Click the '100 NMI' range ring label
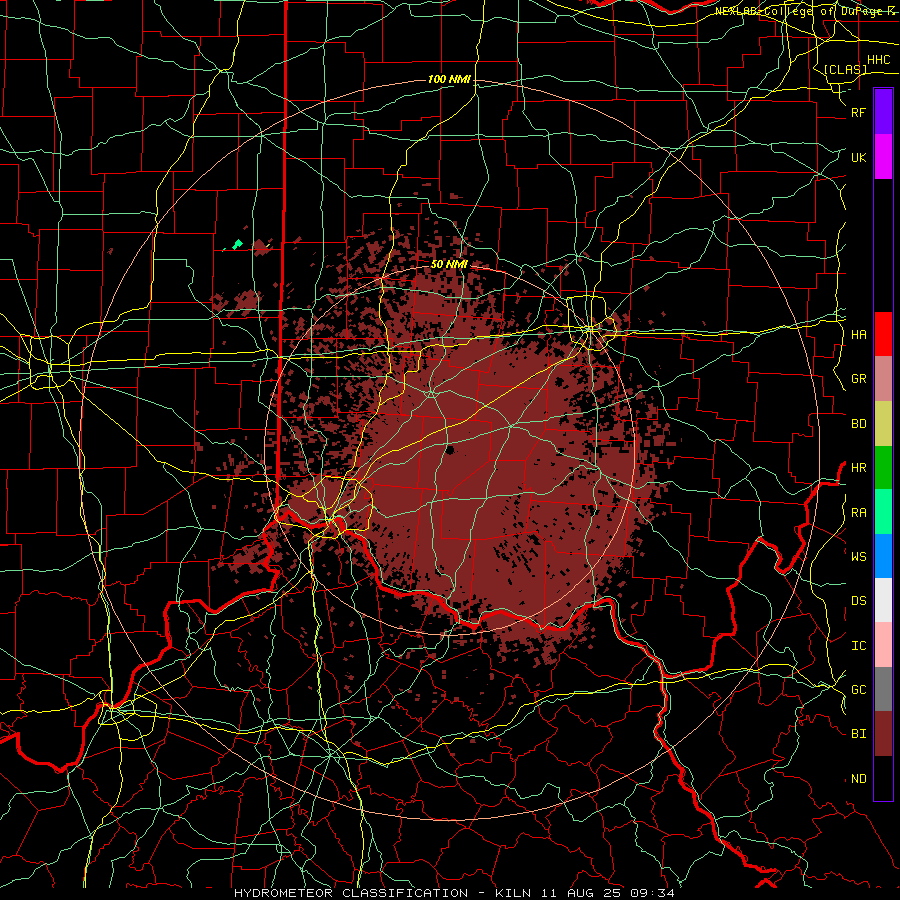The width and height of the screenshot is (900, 900). (449, 79)
